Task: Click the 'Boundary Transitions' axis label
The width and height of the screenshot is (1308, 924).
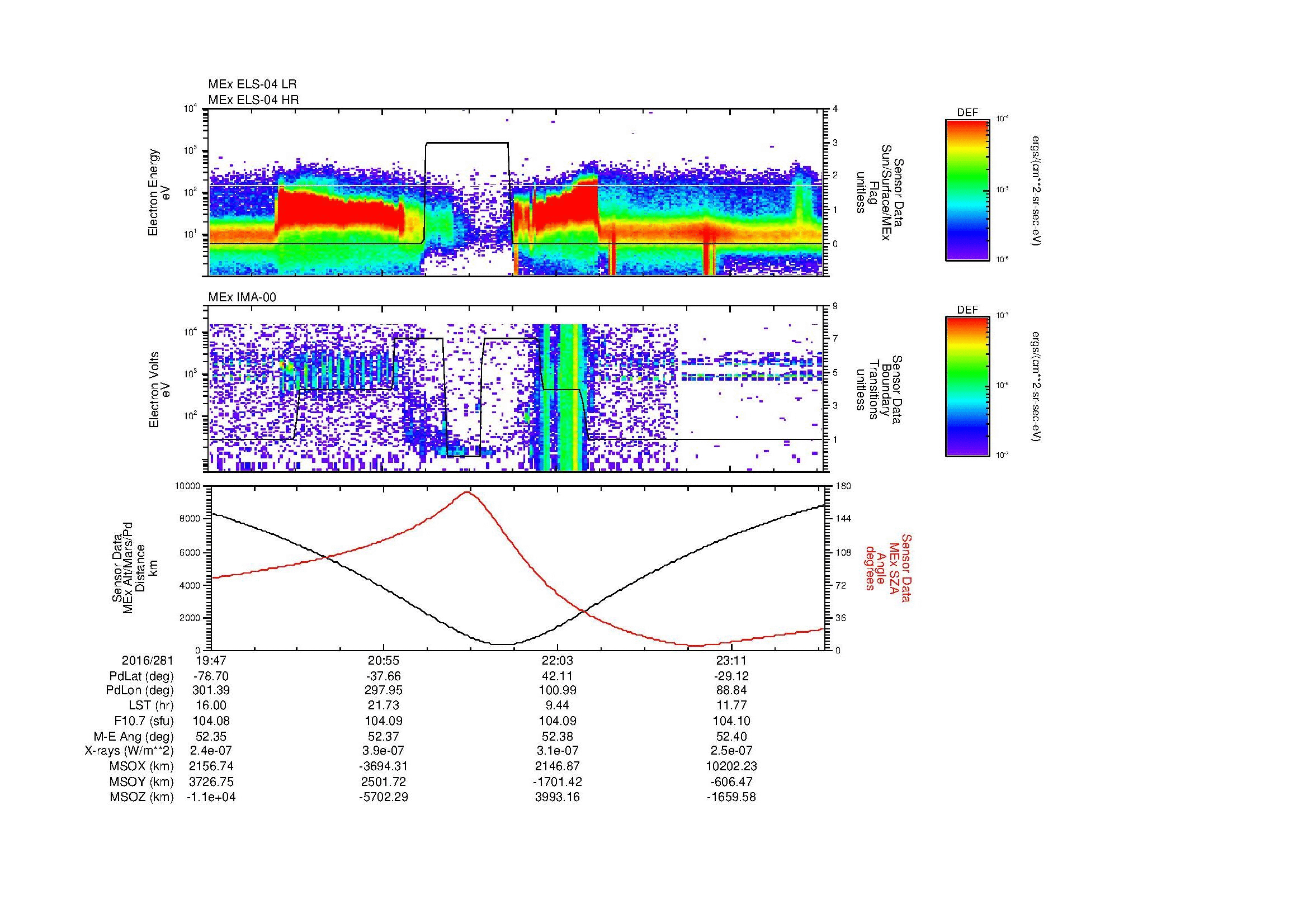Action: point(879,390)
